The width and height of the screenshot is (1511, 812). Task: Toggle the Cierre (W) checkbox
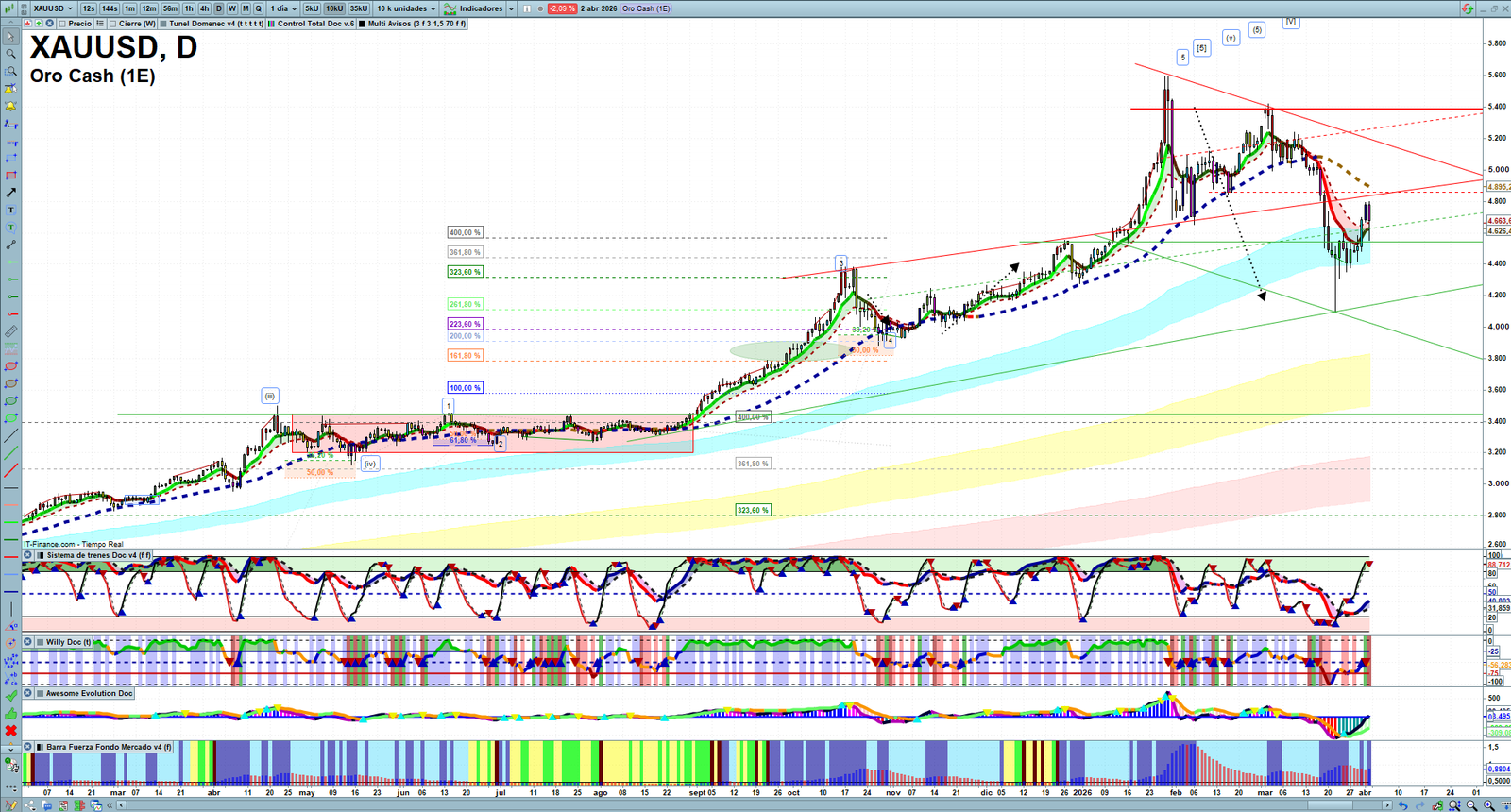click(x=113, y=24)
